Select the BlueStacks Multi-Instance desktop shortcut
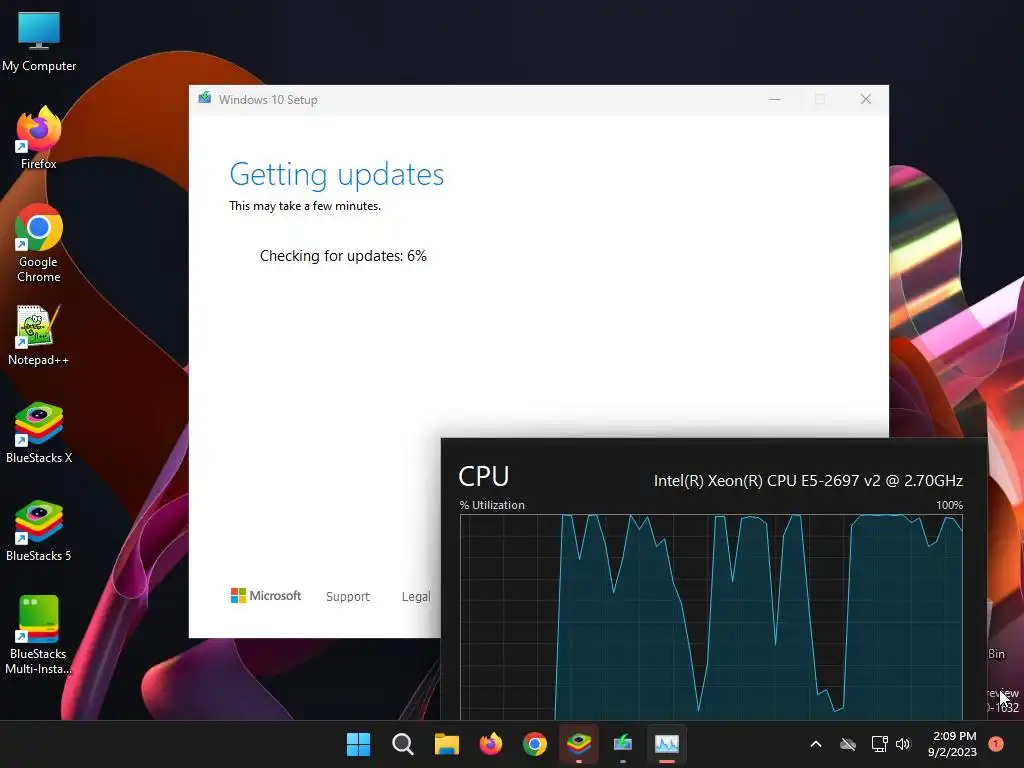The width and height of the screenshot is (1024, 768). point(39,635)
